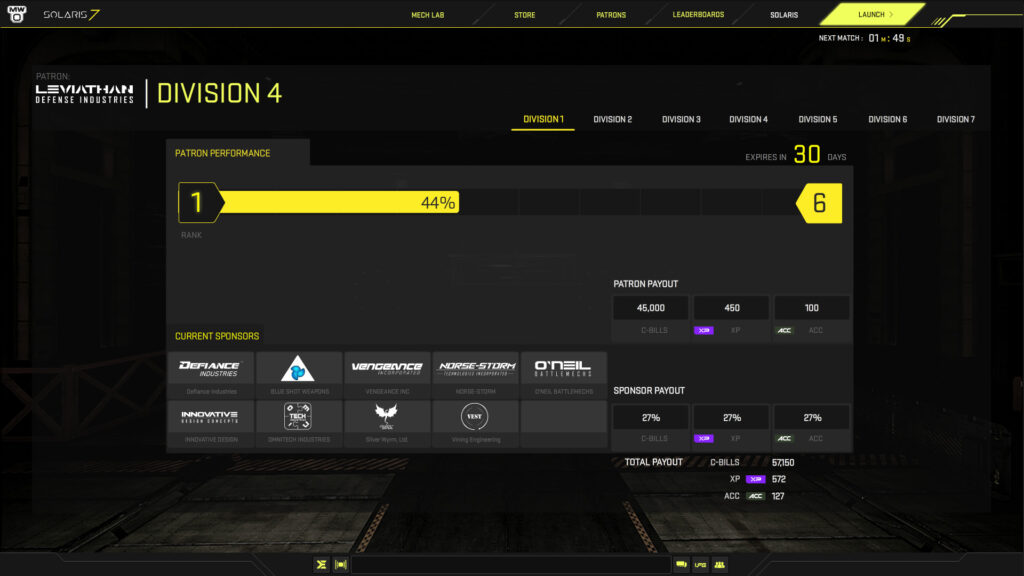Select the Defiance Industries sponsor tile
The width and height of the screenshot is (1024, 576).
pyautogui.click(x=209, y=369)
